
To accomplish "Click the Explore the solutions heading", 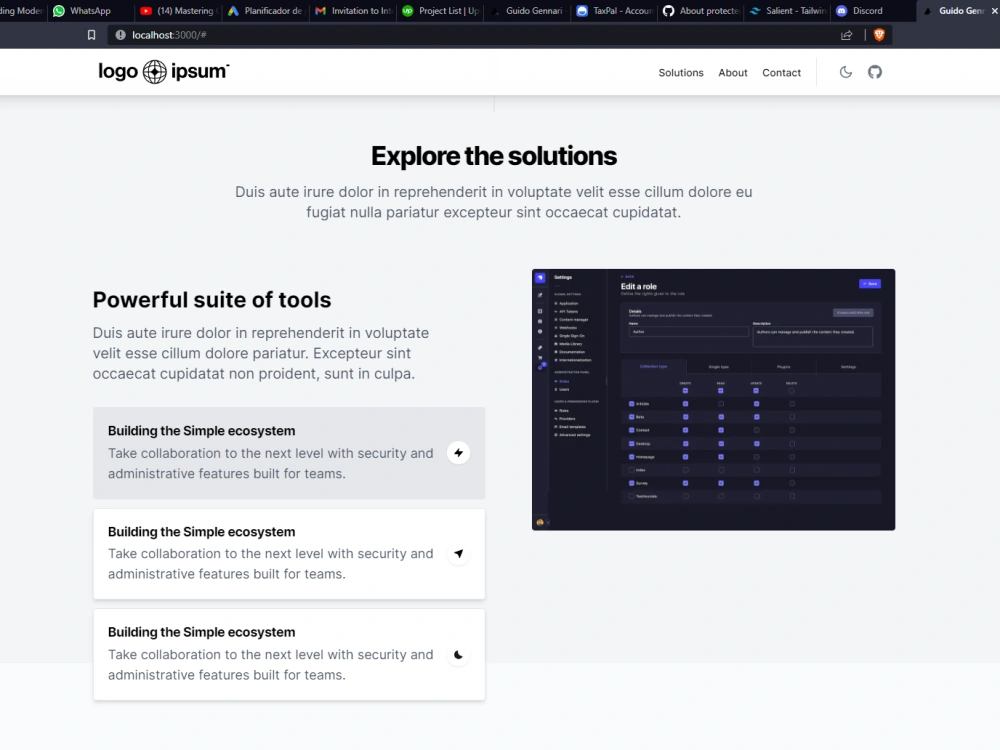I will pos(494,156).
